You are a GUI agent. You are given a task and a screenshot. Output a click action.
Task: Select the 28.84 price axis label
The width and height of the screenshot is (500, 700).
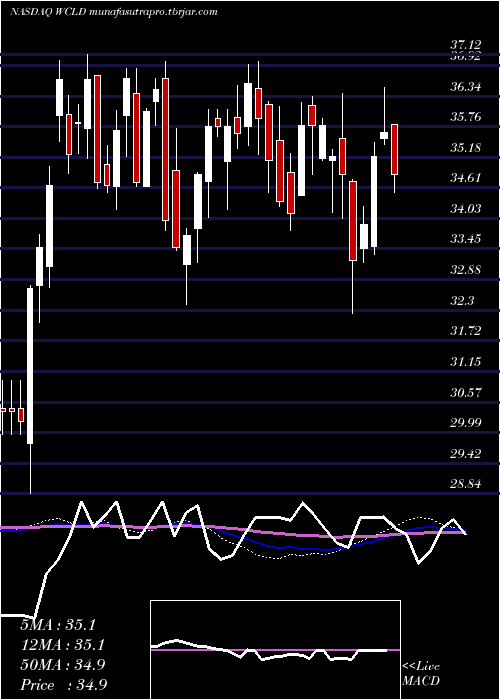tap(466, 484)
